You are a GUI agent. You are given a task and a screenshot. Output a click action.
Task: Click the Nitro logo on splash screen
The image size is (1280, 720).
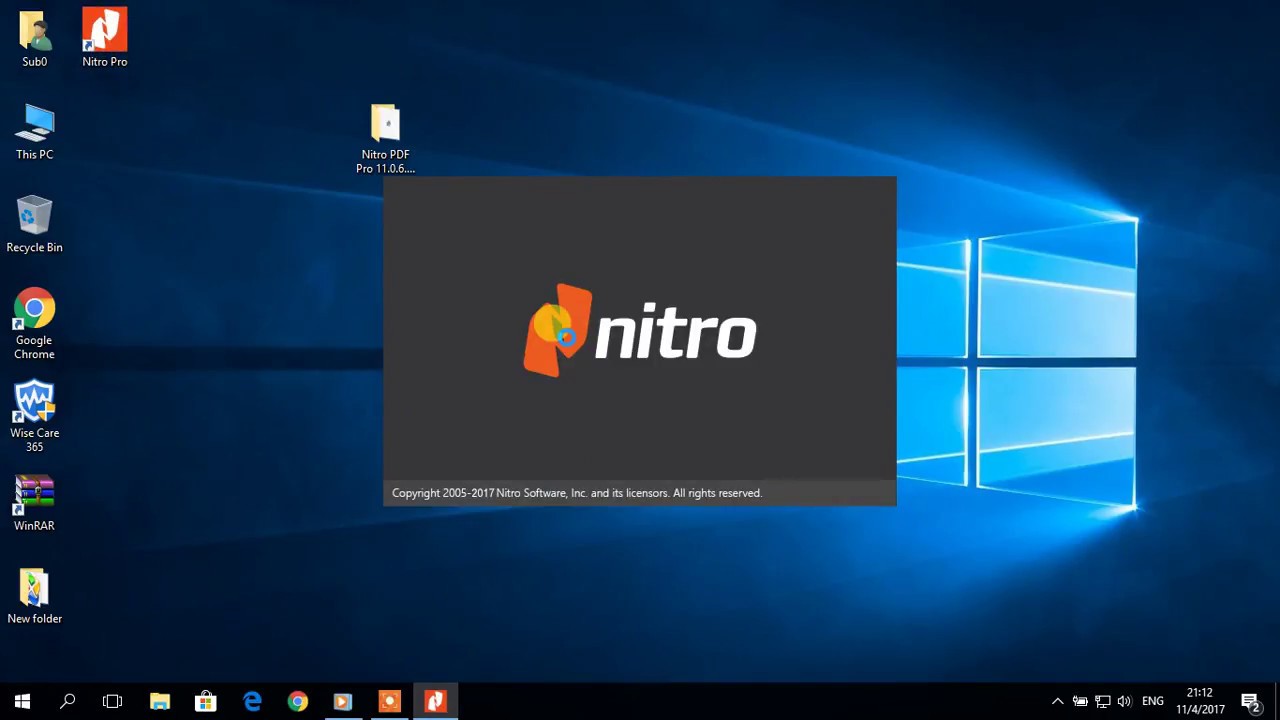[x=640, y=331]
